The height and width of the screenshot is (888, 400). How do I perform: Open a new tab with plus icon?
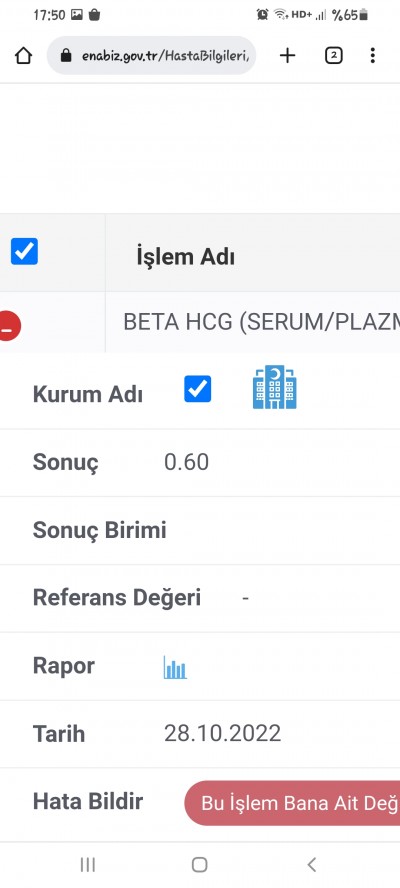(287, 56)
